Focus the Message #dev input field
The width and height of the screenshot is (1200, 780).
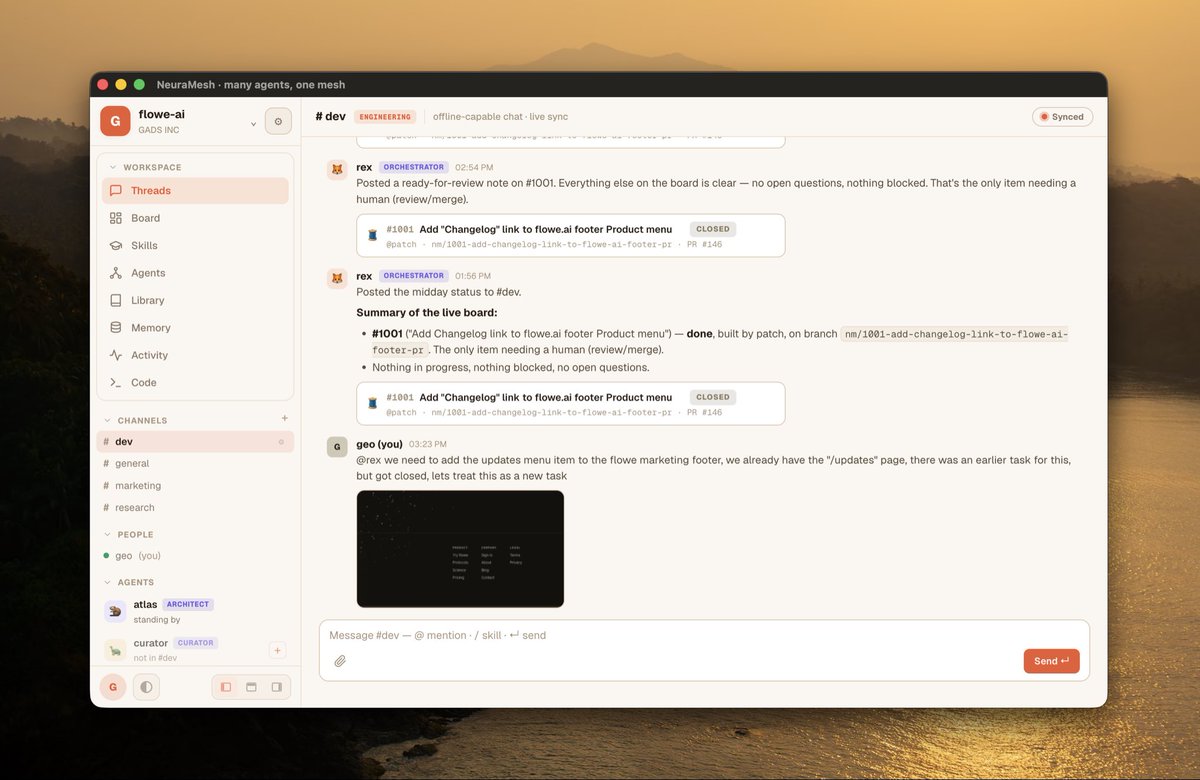click(704, 635)
